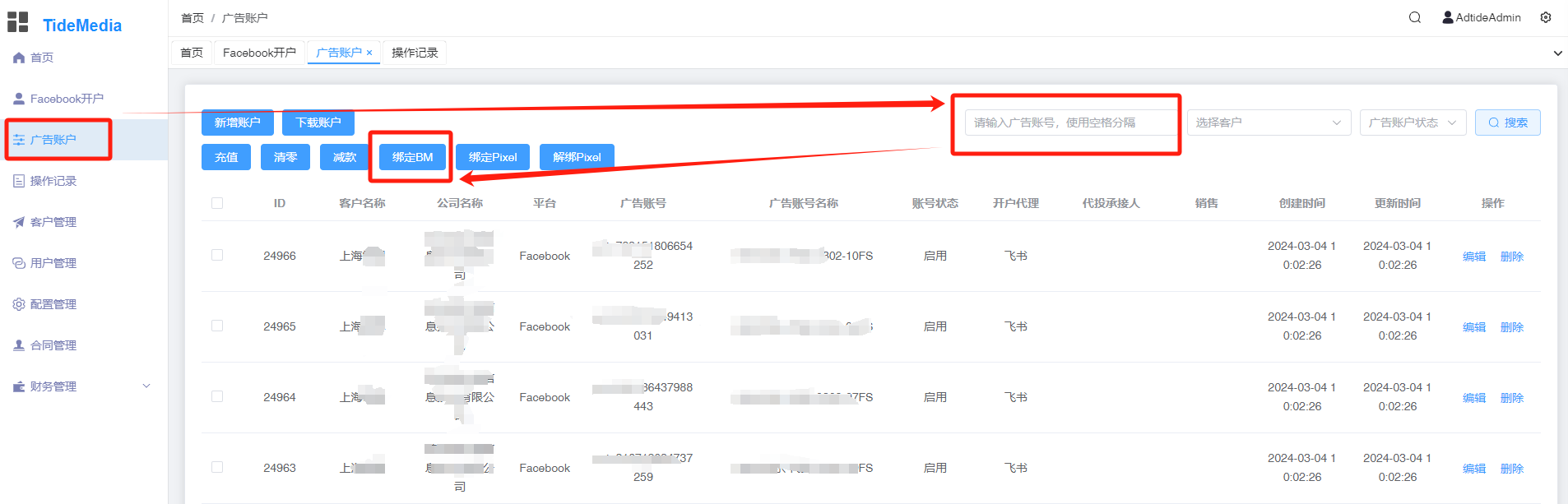
Task: Click 编辑 link for row 24965
Action: coord(1473,327)
